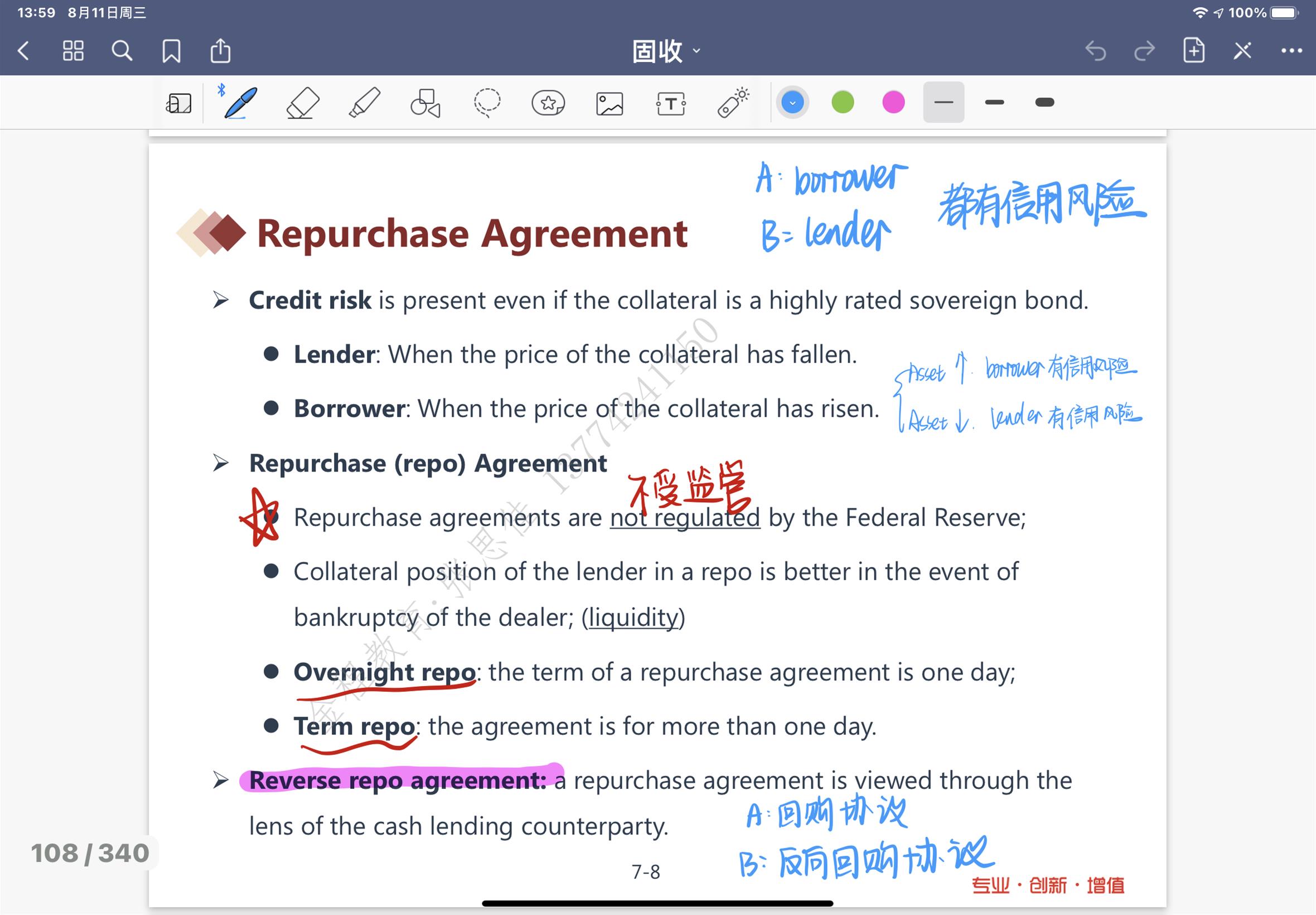Activate the Laser pointer tool
This screenshot has height=915, width=1316.
click(733, 103)
